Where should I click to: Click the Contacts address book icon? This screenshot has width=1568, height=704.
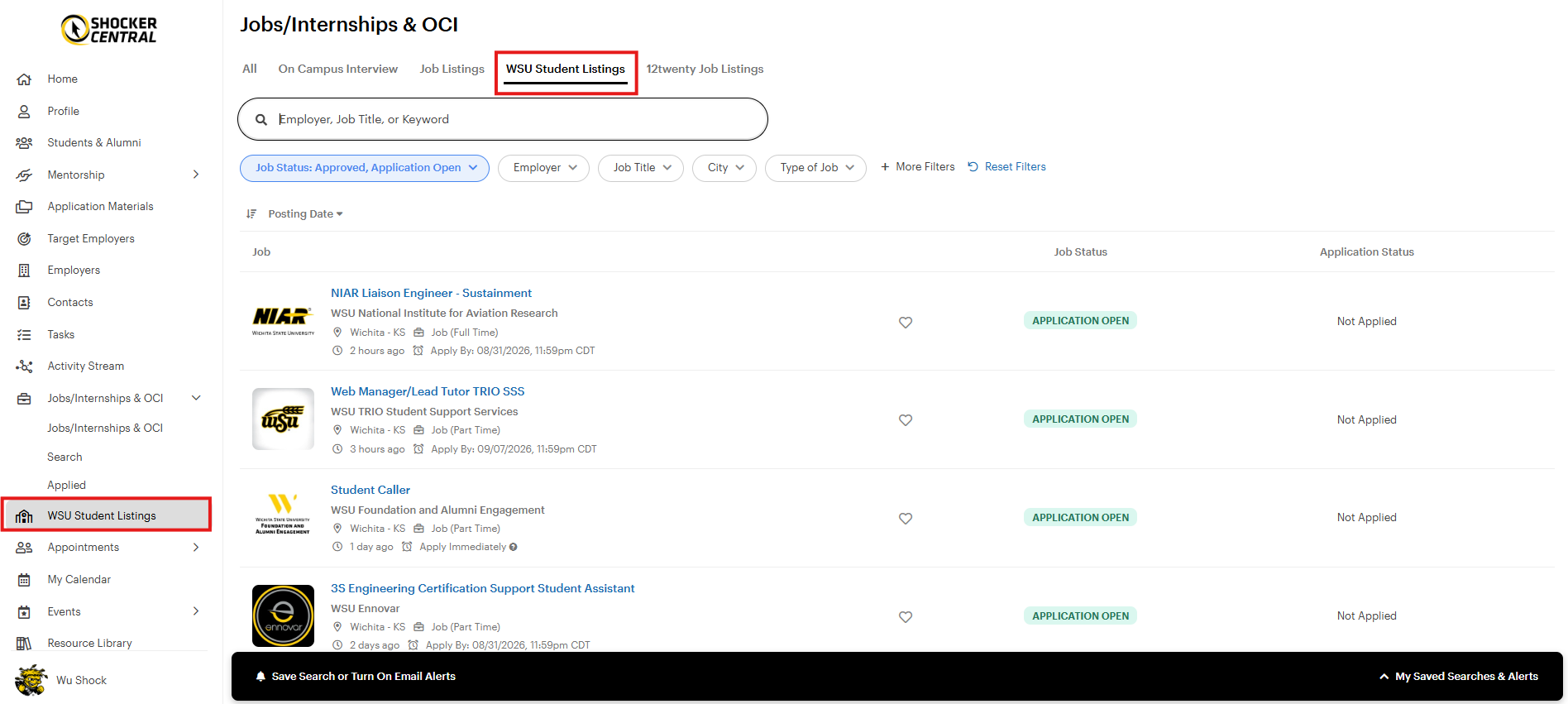click(24, 303)
